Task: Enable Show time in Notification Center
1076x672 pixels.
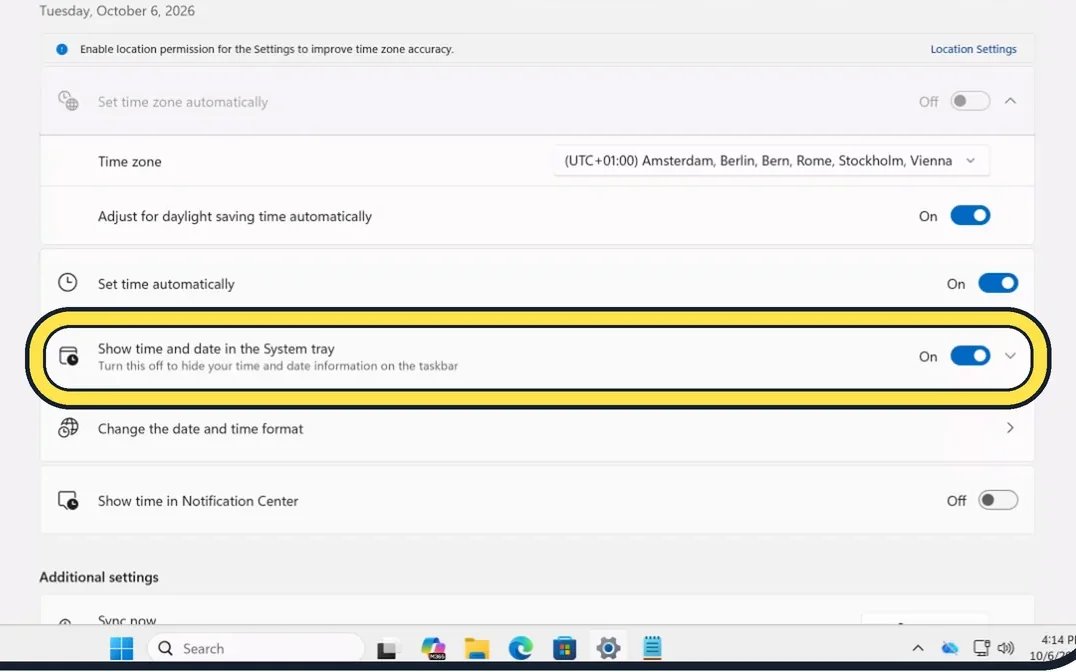Action: coord(998,500)
